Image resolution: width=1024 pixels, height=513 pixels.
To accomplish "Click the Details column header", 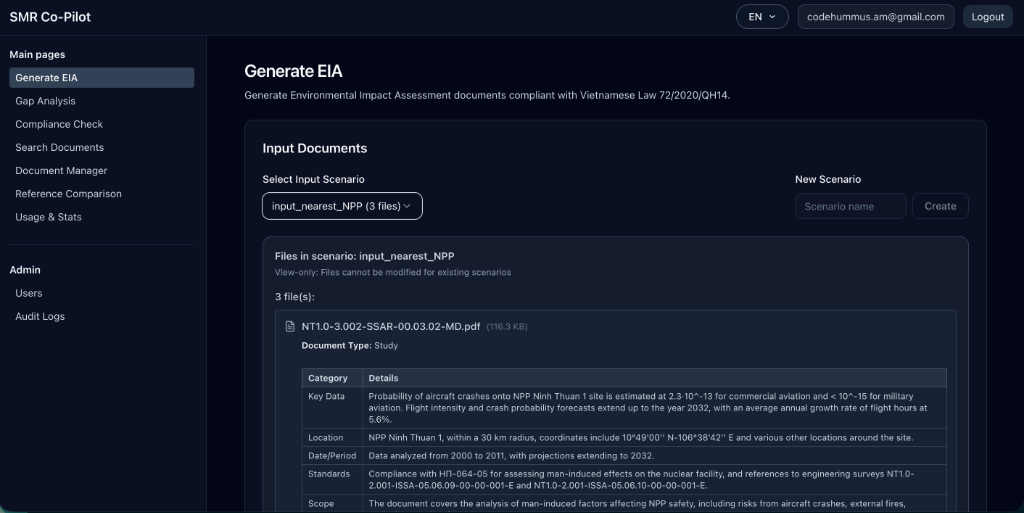I will pyautogui.click(x=654, y=378).
